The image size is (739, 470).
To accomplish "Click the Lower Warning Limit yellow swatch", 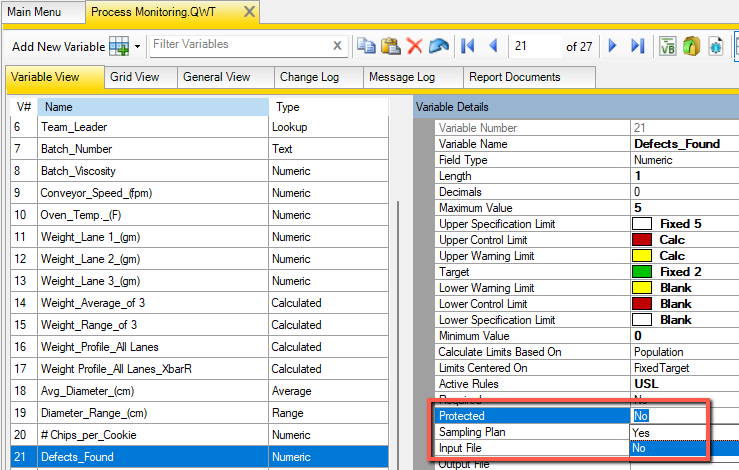I will coord(641,288).
